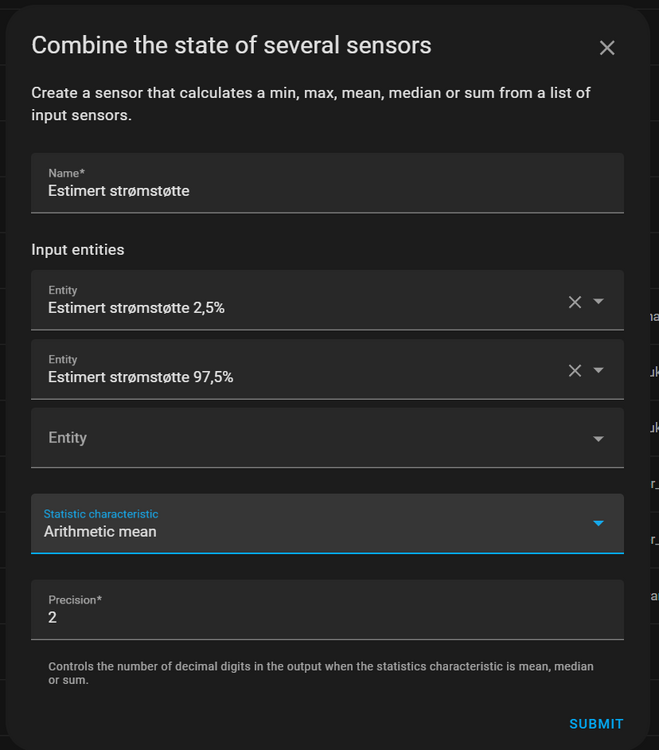Click the dialog title heading
659x750 pixels.
point(231,45)
